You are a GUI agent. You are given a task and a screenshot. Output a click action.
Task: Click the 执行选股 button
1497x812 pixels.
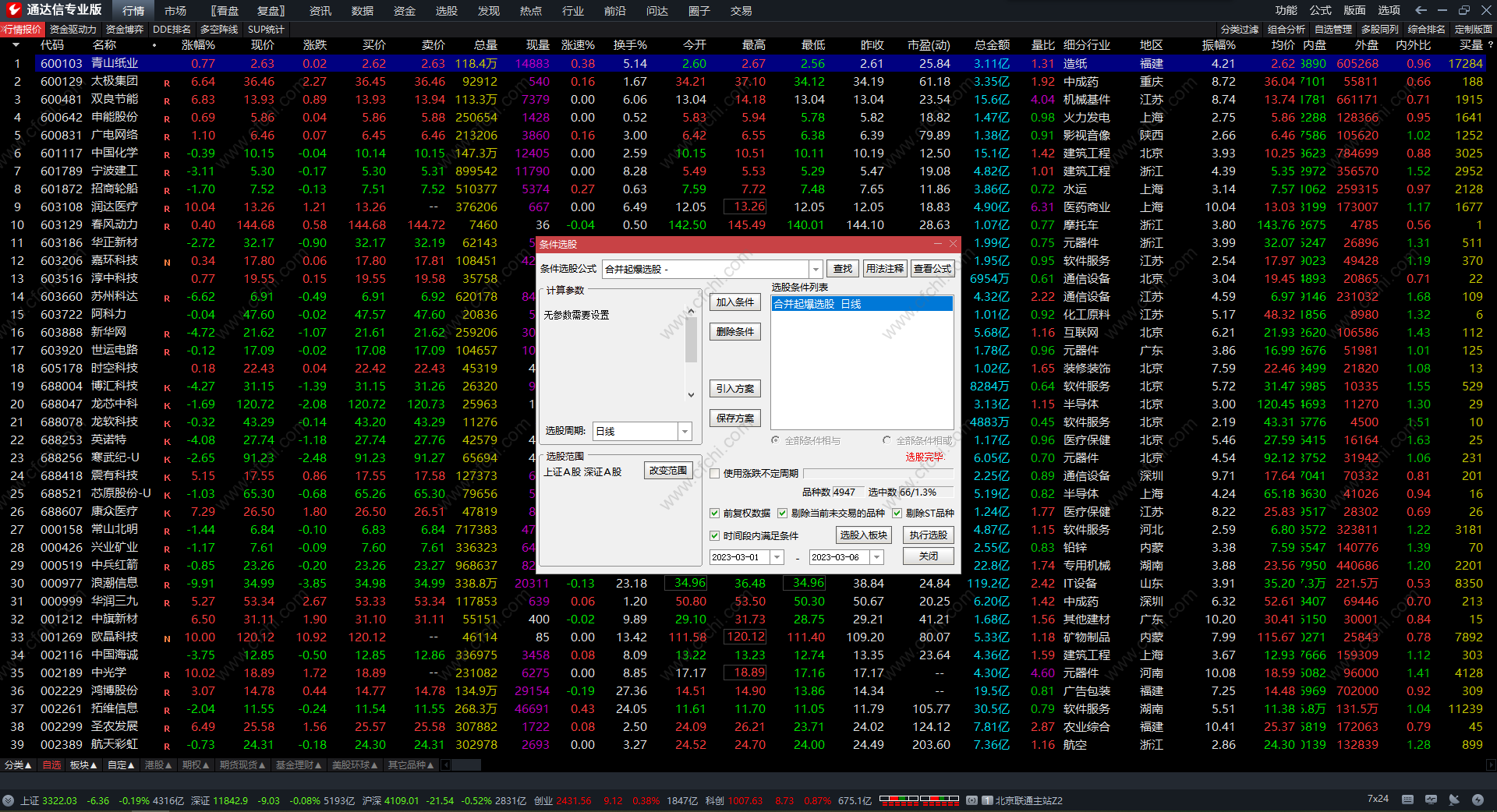tap(928, 535)
